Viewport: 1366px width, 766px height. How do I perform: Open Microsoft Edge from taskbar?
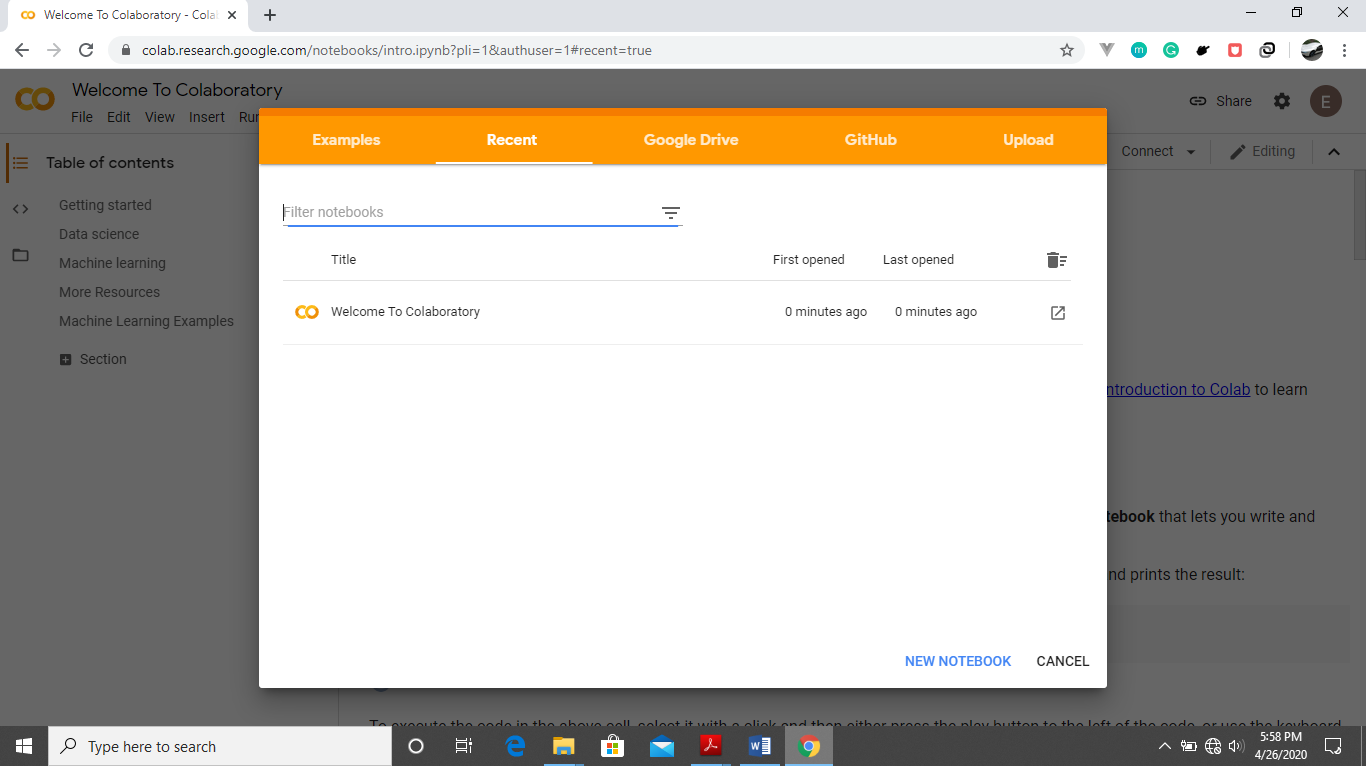[x=515, y=746]
